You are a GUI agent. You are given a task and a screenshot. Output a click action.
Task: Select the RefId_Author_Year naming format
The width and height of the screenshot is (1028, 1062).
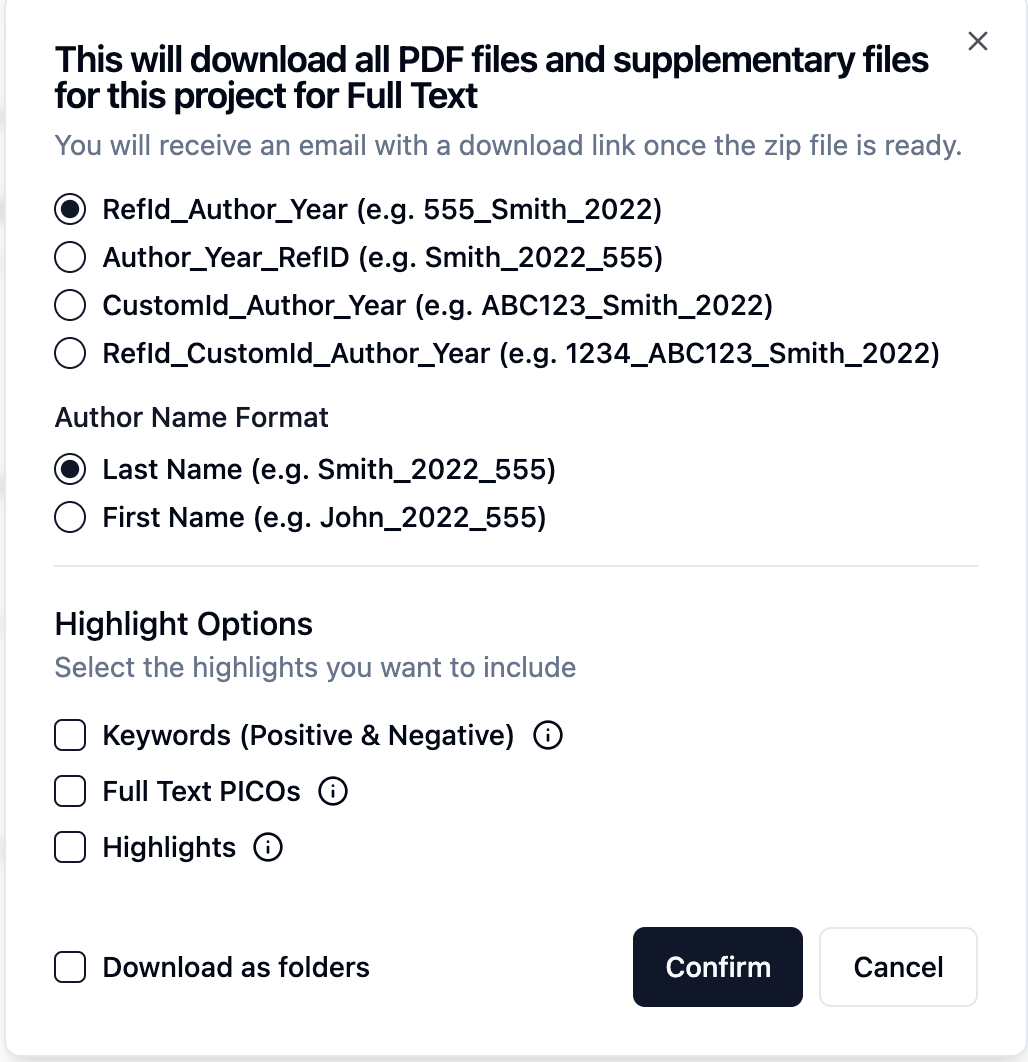70,210
